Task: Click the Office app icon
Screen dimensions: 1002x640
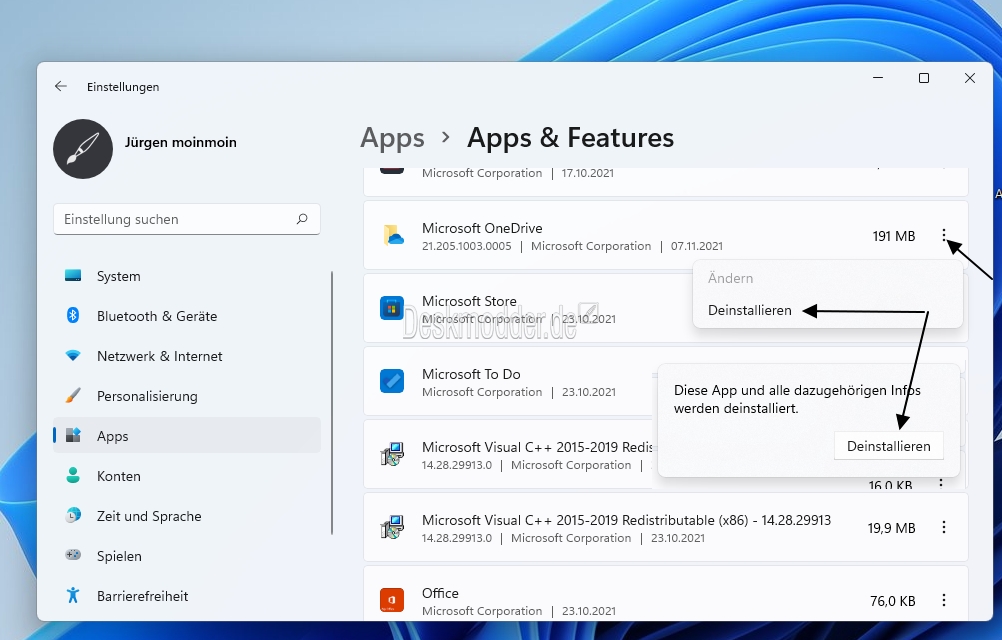Action: click(x=392, y=600)
